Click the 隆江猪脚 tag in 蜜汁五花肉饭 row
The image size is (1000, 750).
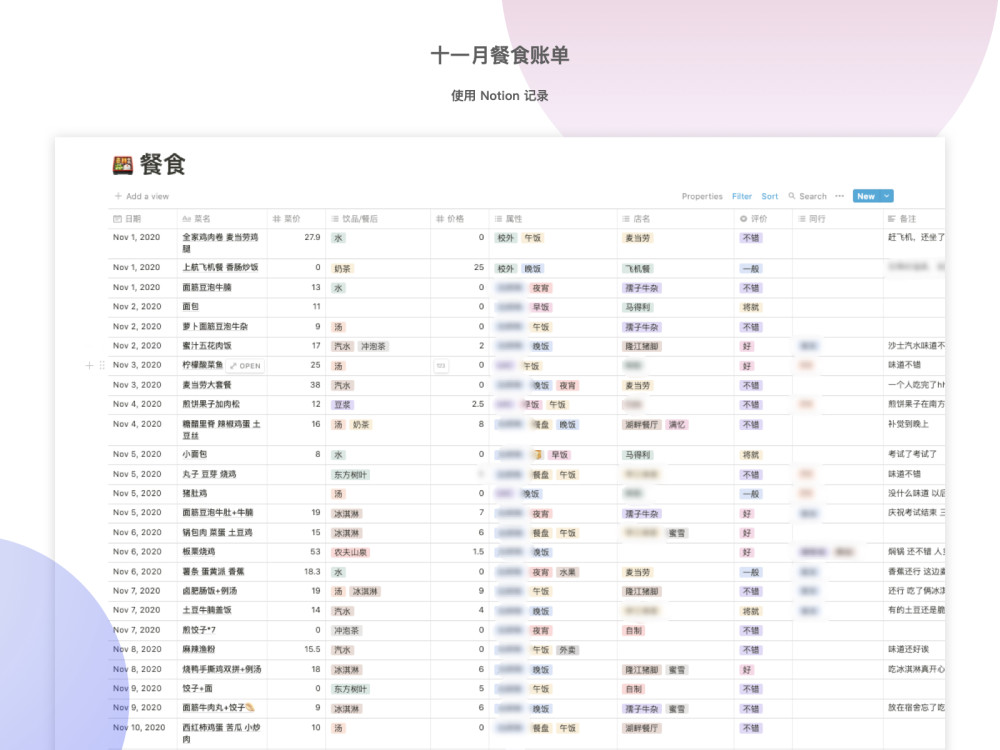click(642, 347)
